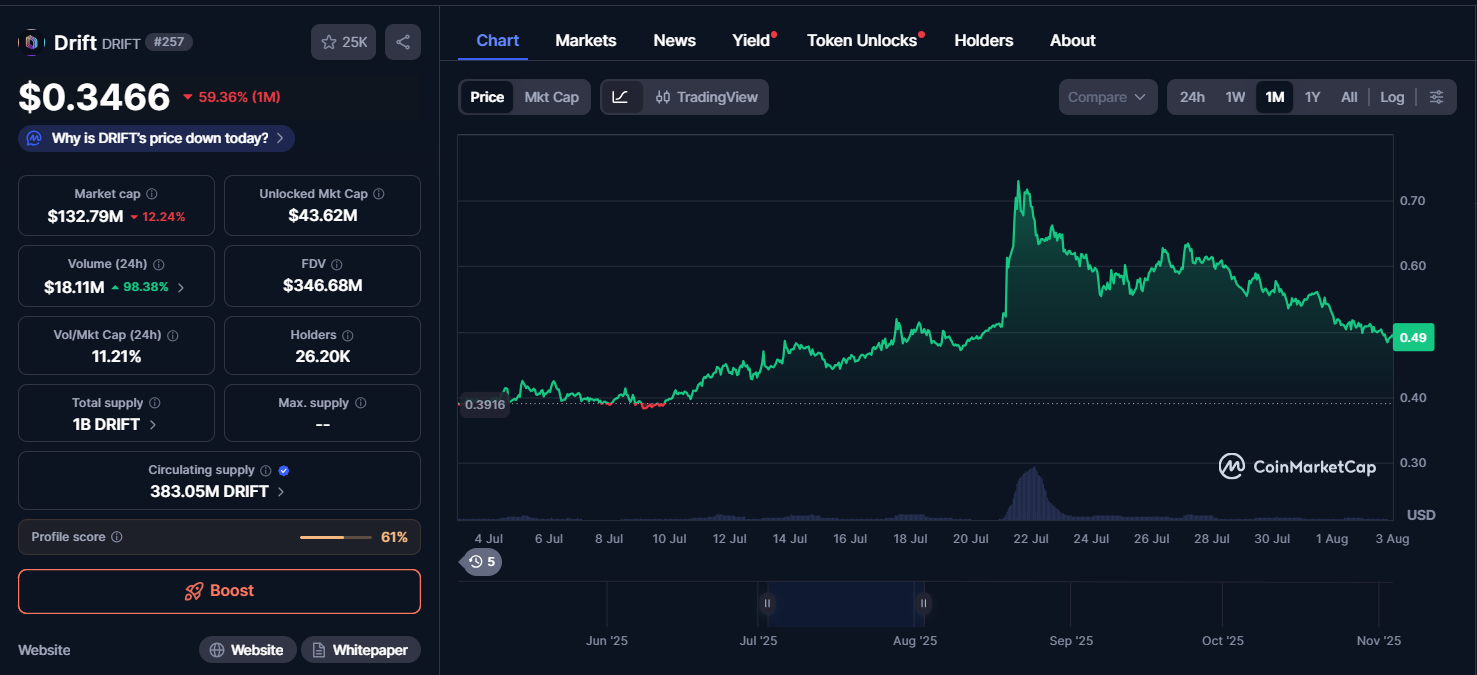Switch to the Markets tab
The height and width of the screenshot is (675, 1477).
585,41
